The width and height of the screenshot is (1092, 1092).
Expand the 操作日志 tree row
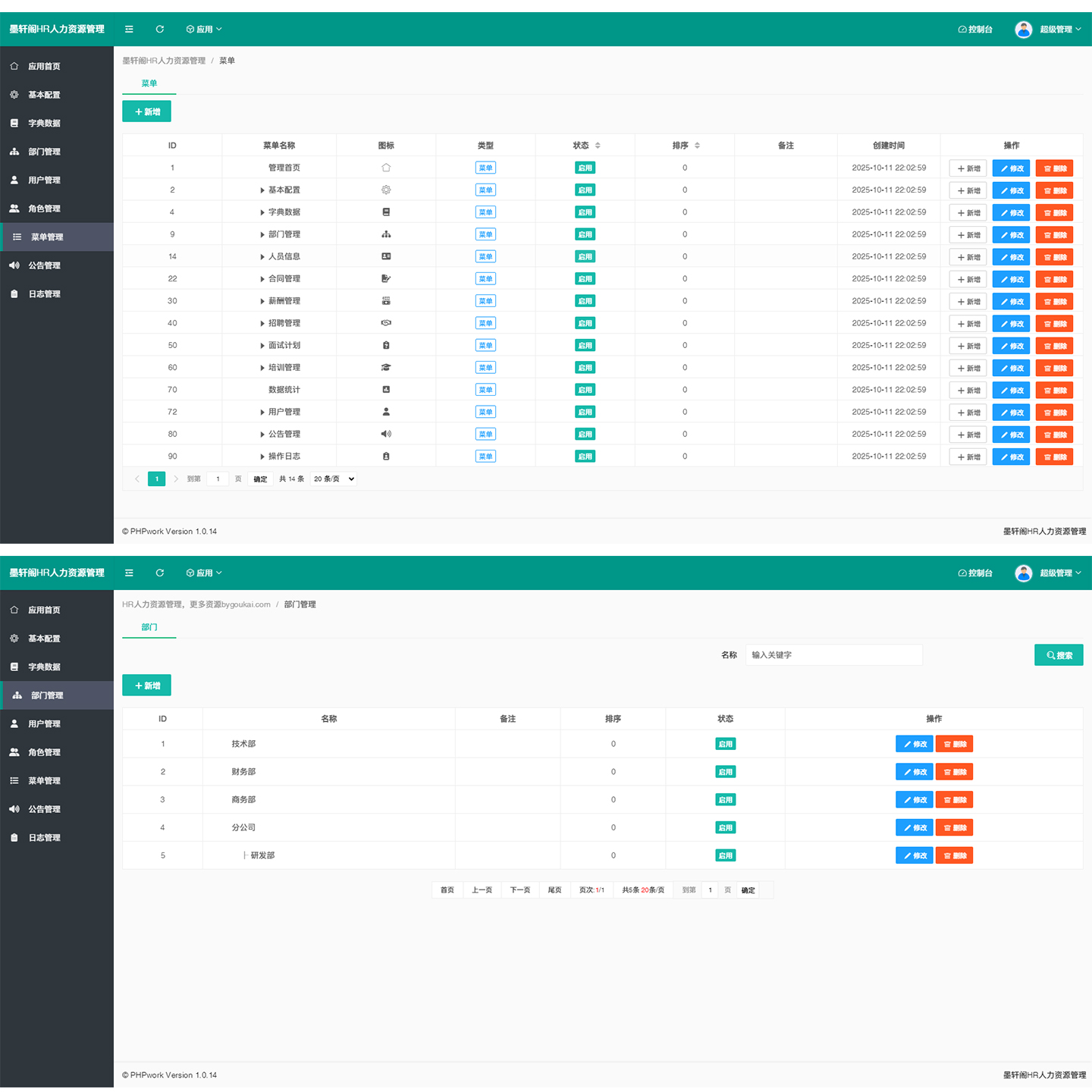point(262,457)
